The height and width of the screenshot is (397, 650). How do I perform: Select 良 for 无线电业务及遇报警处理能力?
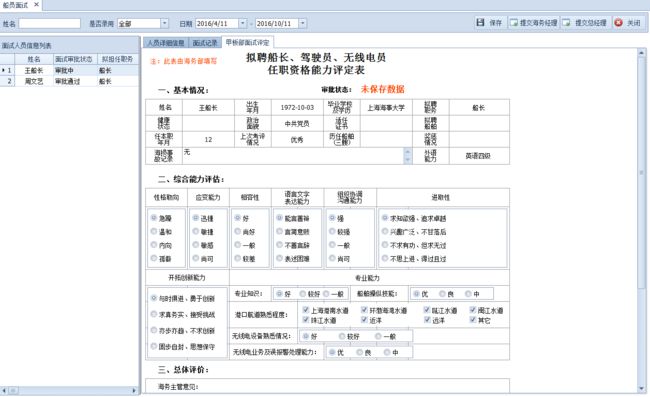[360, 352]
